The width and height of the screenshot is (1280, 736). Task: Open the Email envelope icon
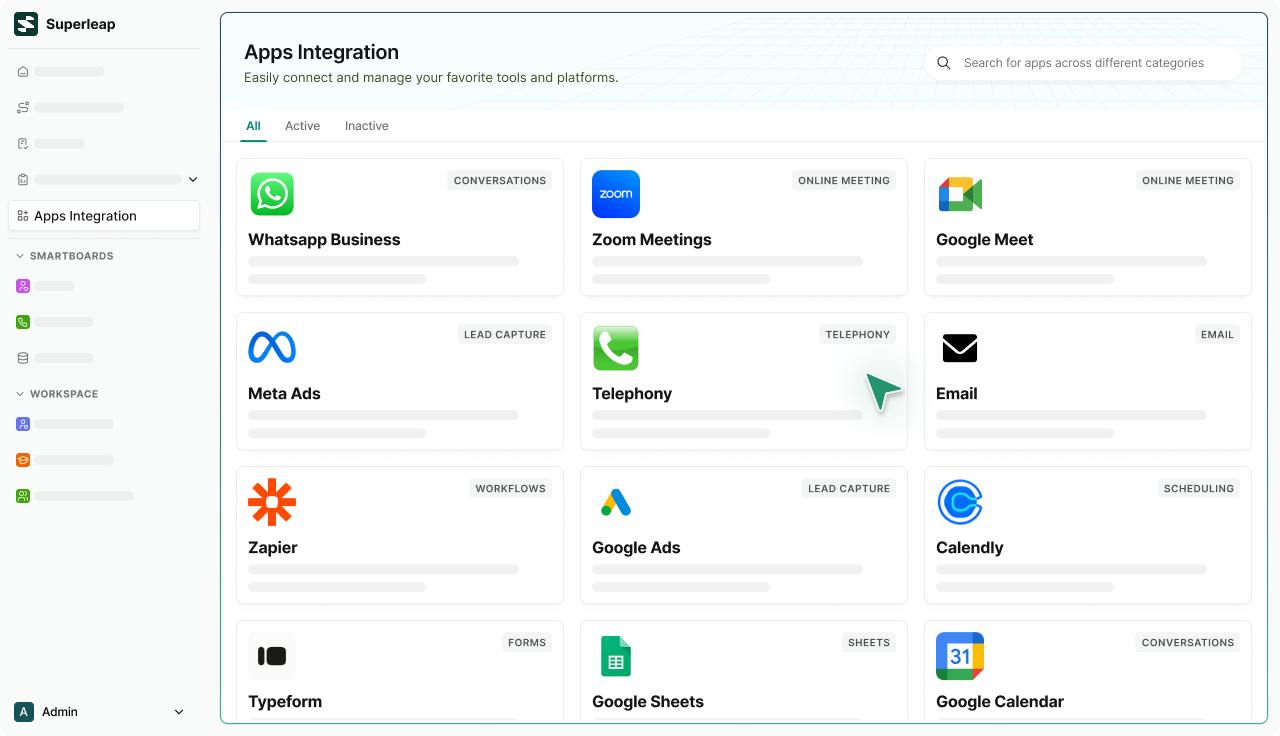(x=960, y=348)
